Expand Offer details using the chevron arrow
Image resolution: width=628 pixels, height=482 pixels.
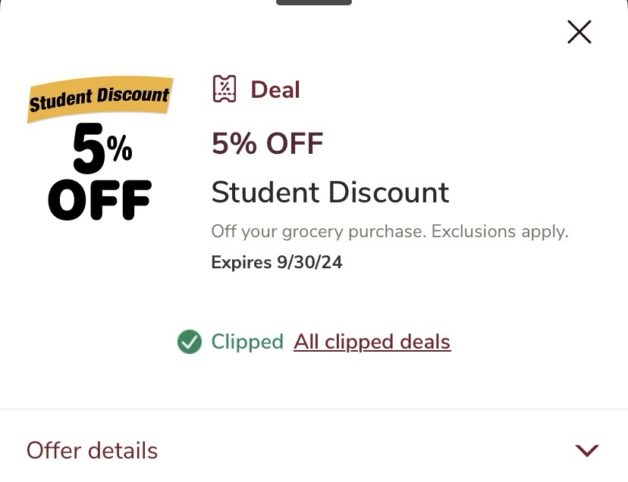(587, 450)
